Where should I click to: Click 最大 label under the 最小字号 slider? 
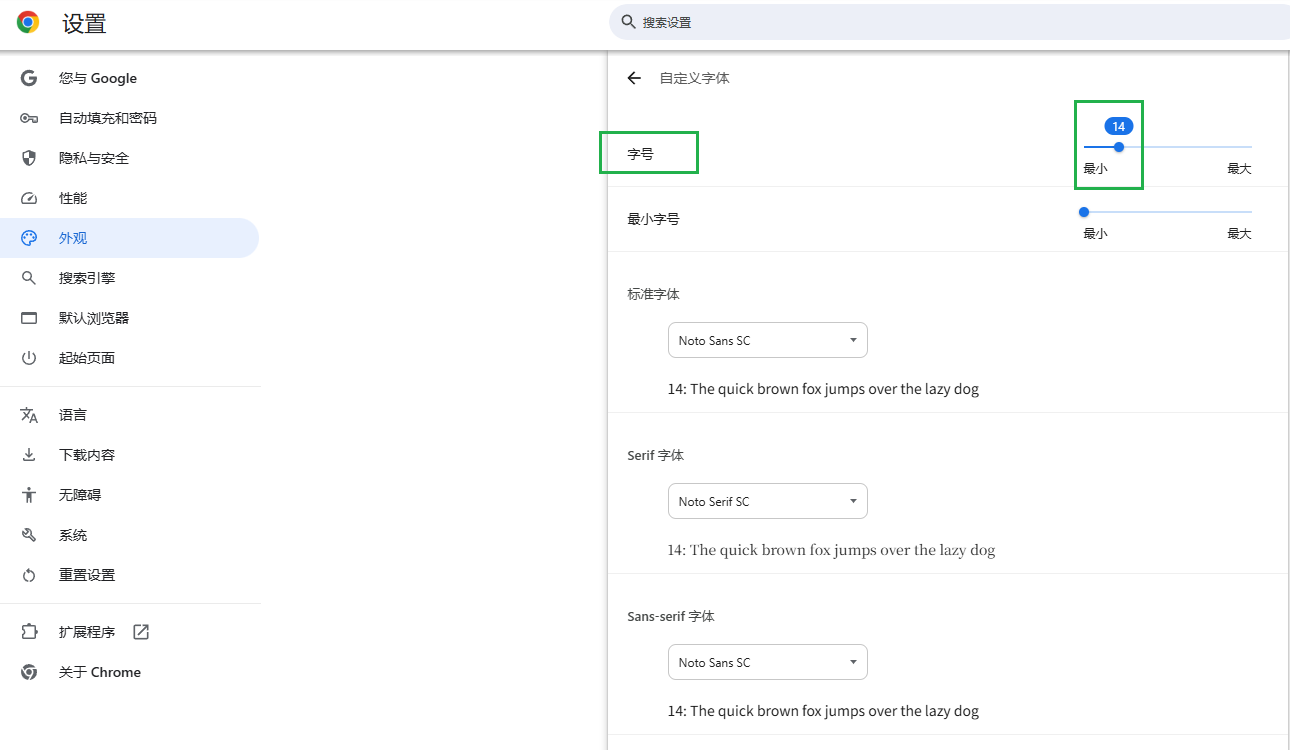pos(1239,233)
